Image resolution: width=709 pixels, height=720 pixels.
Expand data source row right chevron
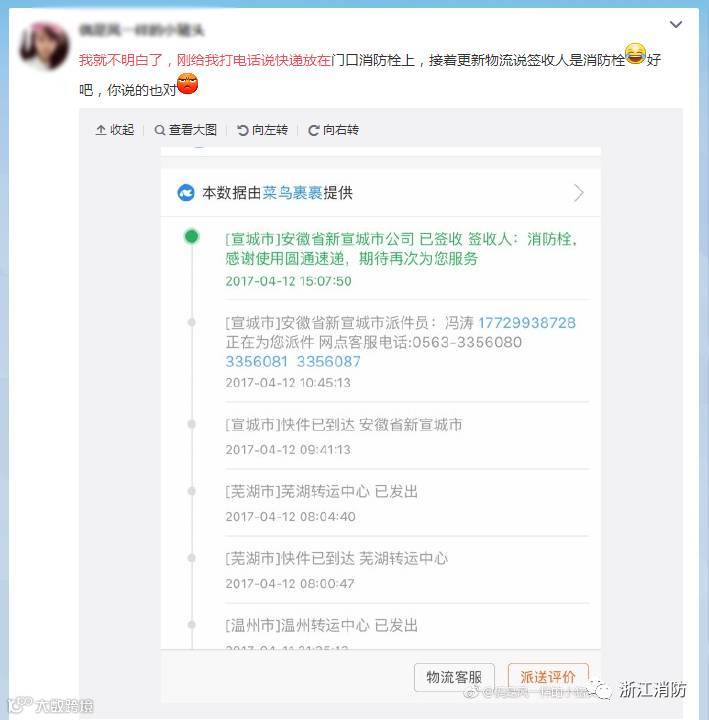[579, 193]
